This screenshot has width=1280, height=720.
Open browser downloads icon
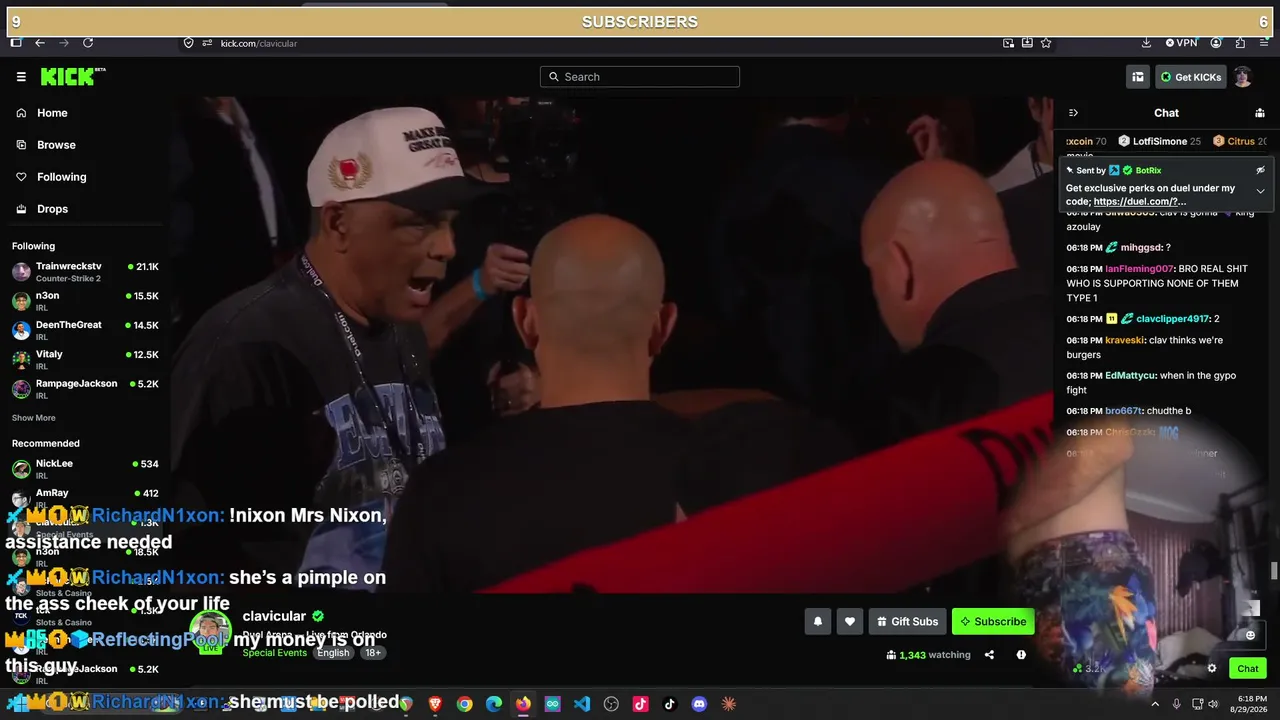pyautogui.click(x=1146, y=43)
